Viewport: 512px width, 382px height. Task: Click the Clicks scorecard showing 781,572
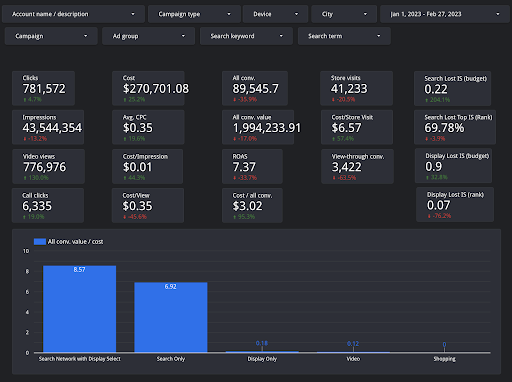pyautogui.click(x=43, y=88)
